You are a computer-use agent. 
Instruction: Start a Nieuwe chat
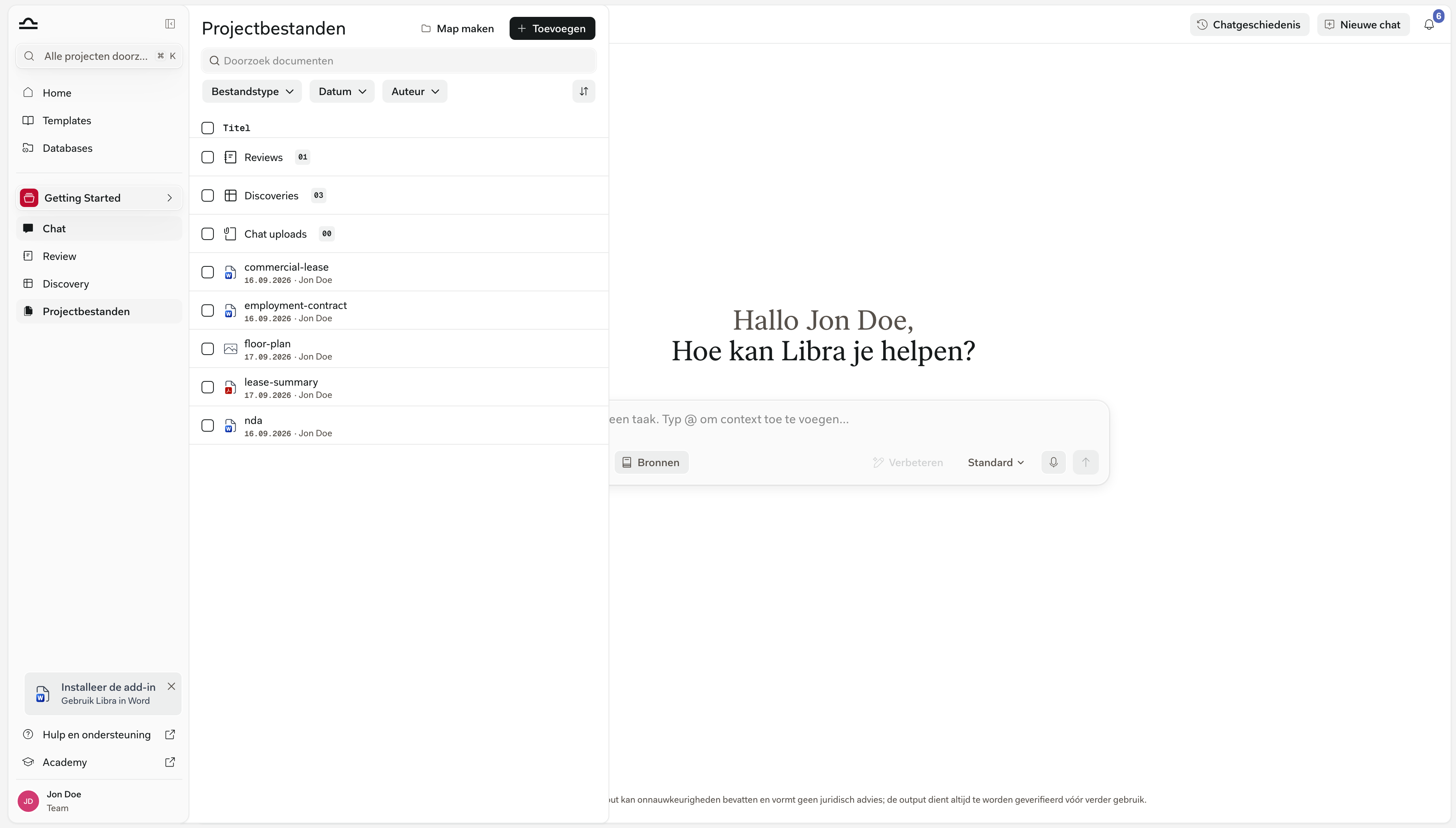click(1363, 25)
